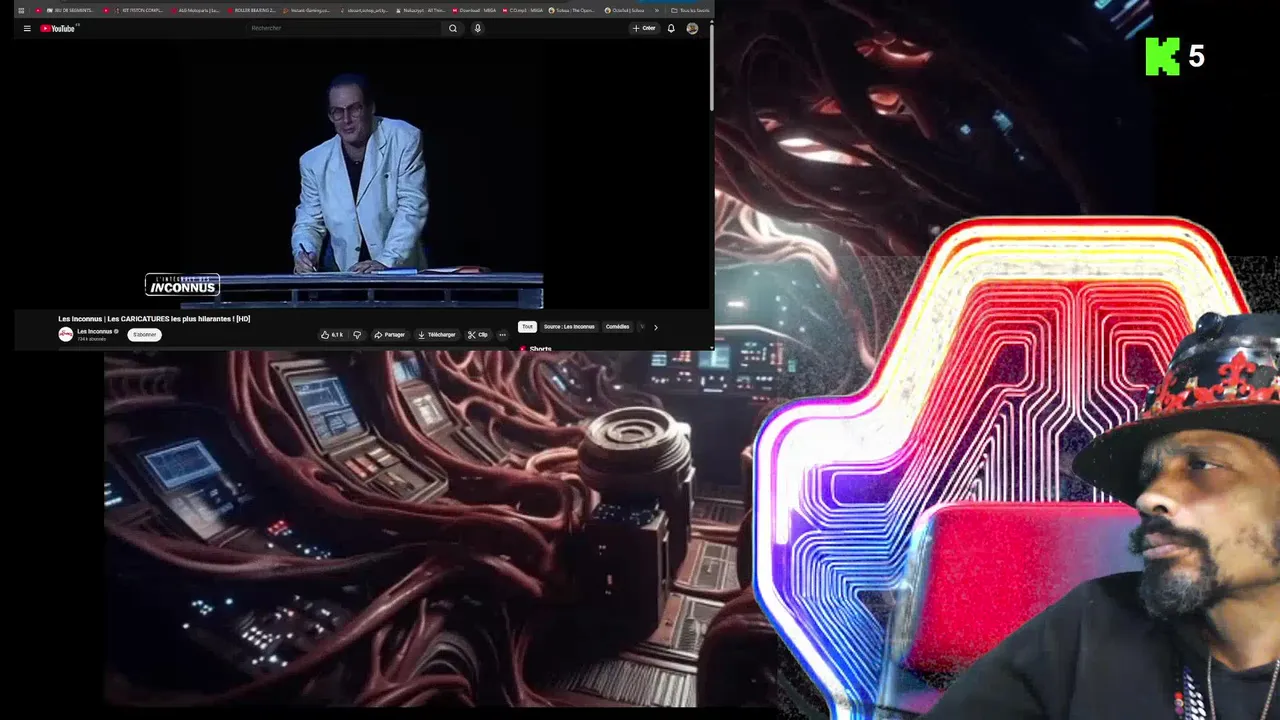The width and height of the screenshot is (1280, 720).
Task: Open the JEU DE SEGMENTS bookmark
Action: 70,10
